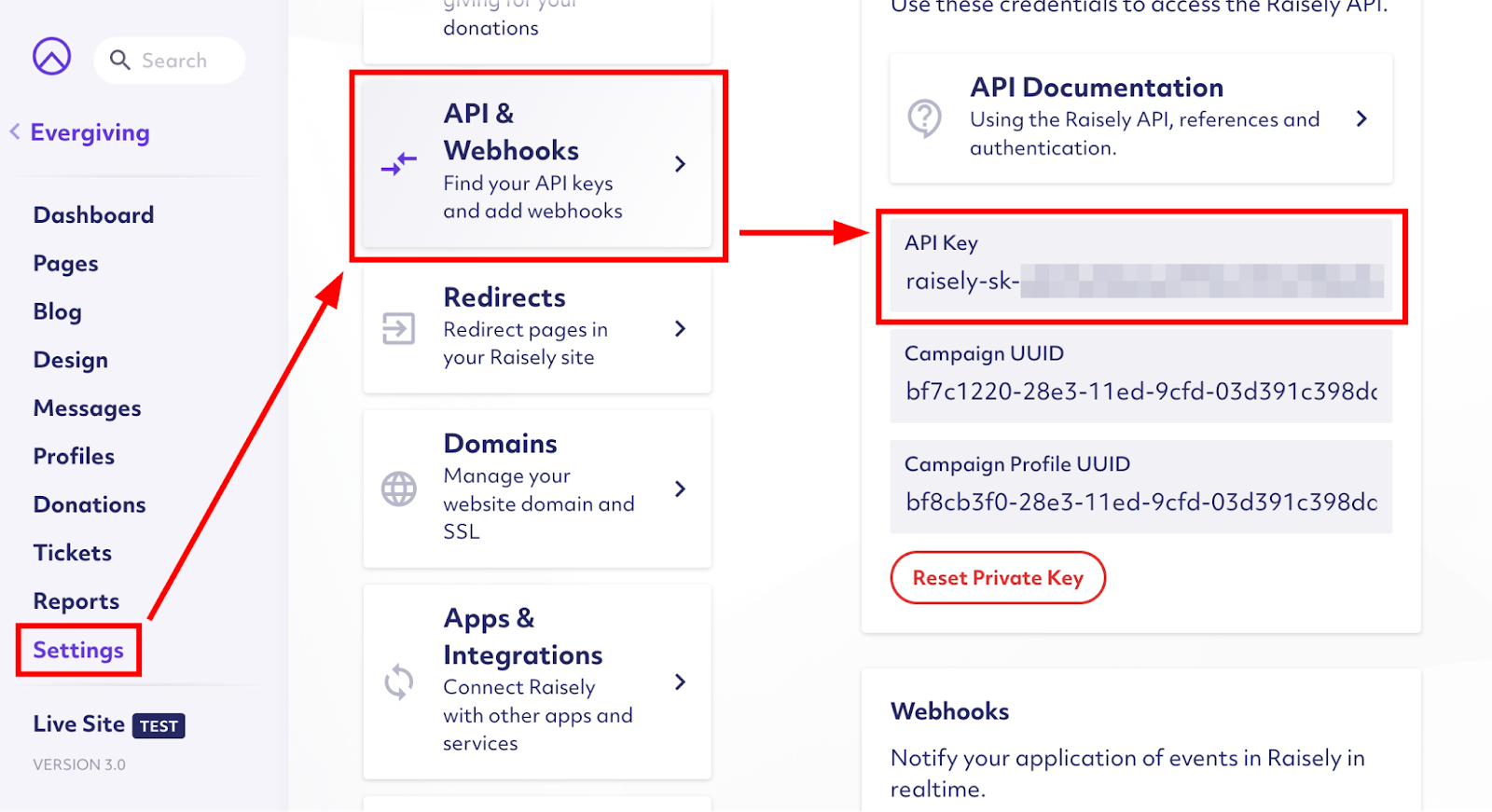Click the Reset Private Key button

point(998,578)
